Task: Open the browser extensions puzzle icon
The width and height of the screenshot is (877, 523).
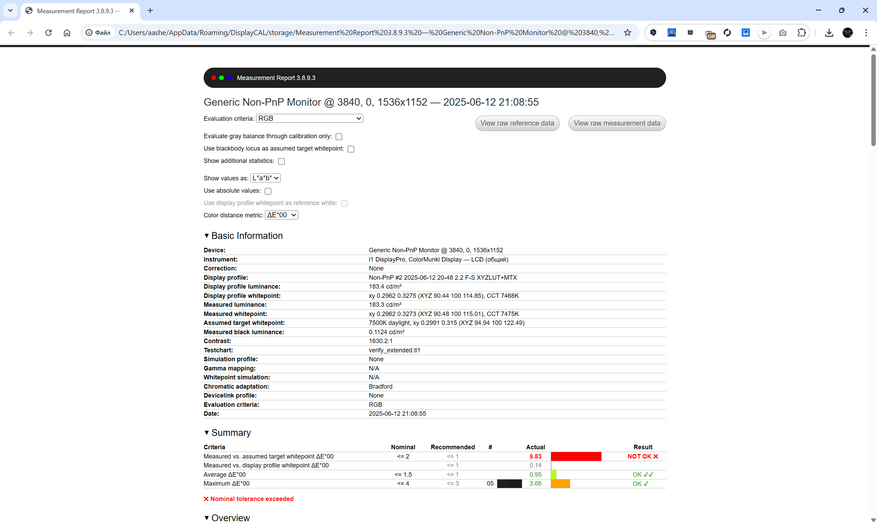Action: tap(801, 32)
